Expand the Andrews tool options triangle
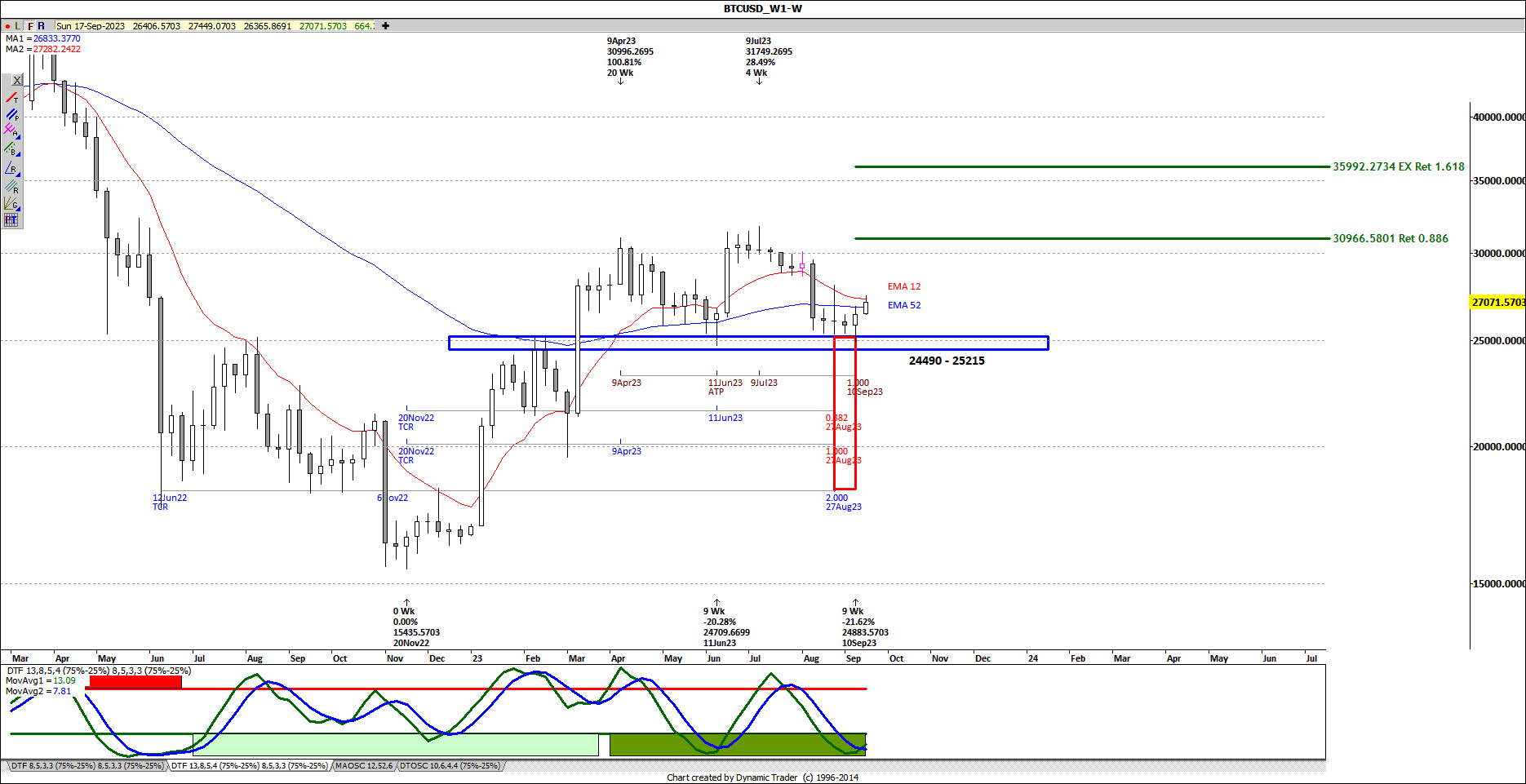 19,136
